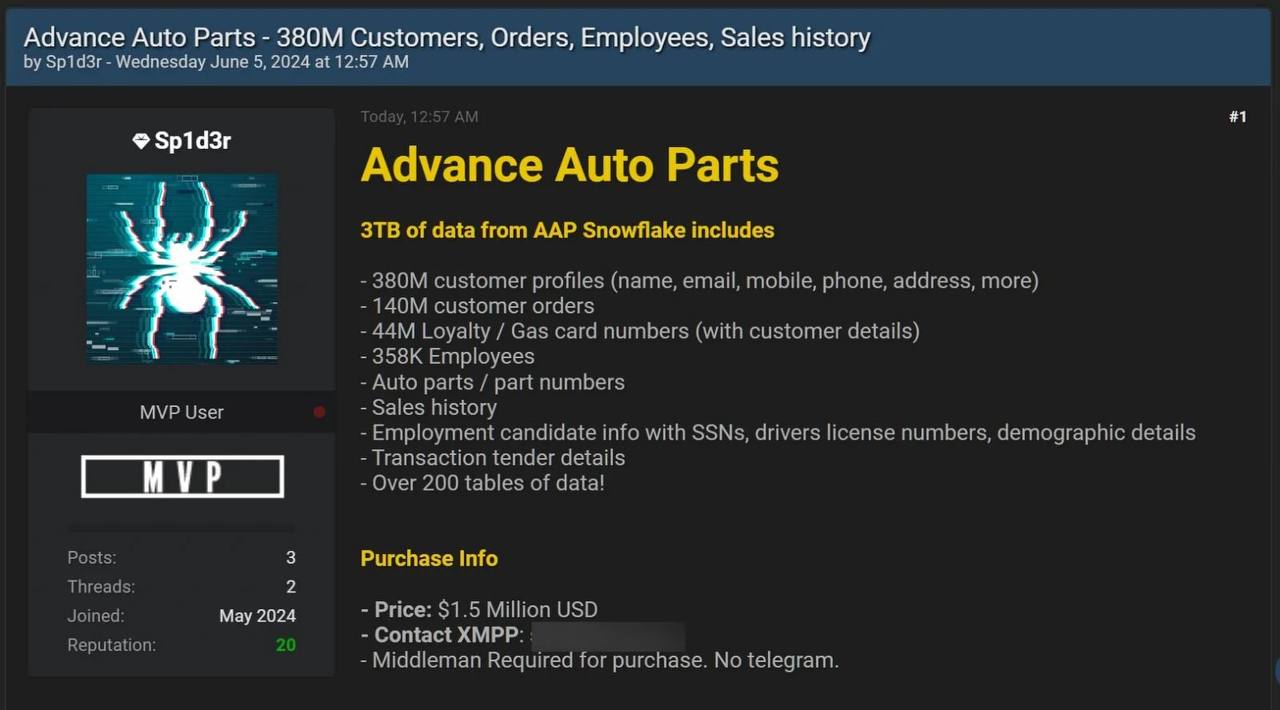Viewport: 1280px width, 710px height.
Task: Click the reputation bar under MVP badge
Action: pyautogui.click(x=182, y=528)
